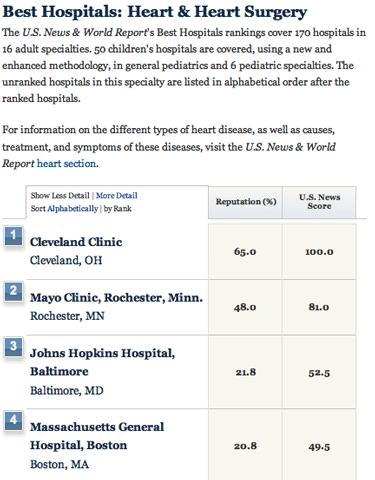Switch to More Detail view

(x=117, y=195)
